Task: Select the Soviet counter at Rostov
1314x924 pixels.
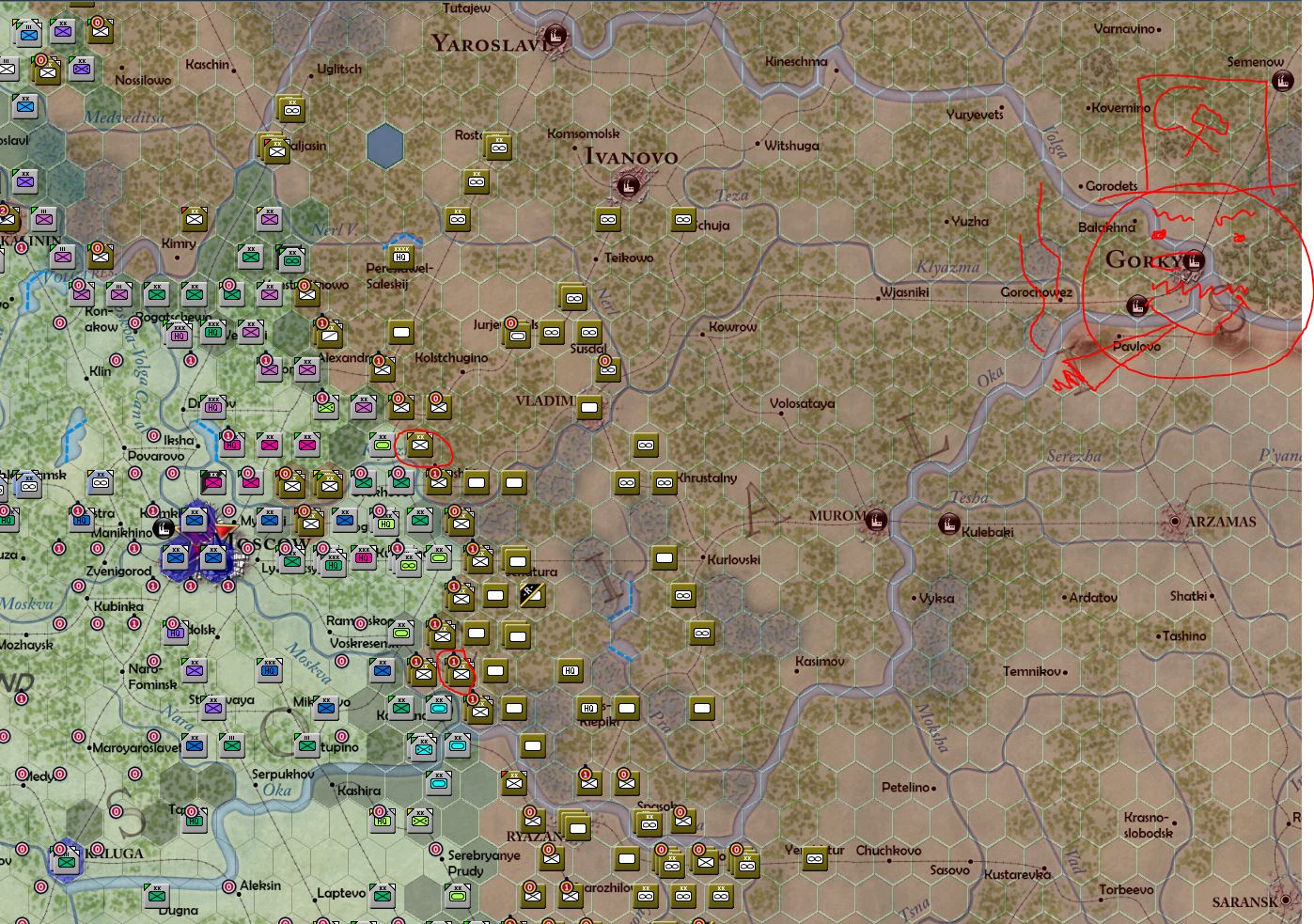Action: (497, 146)
